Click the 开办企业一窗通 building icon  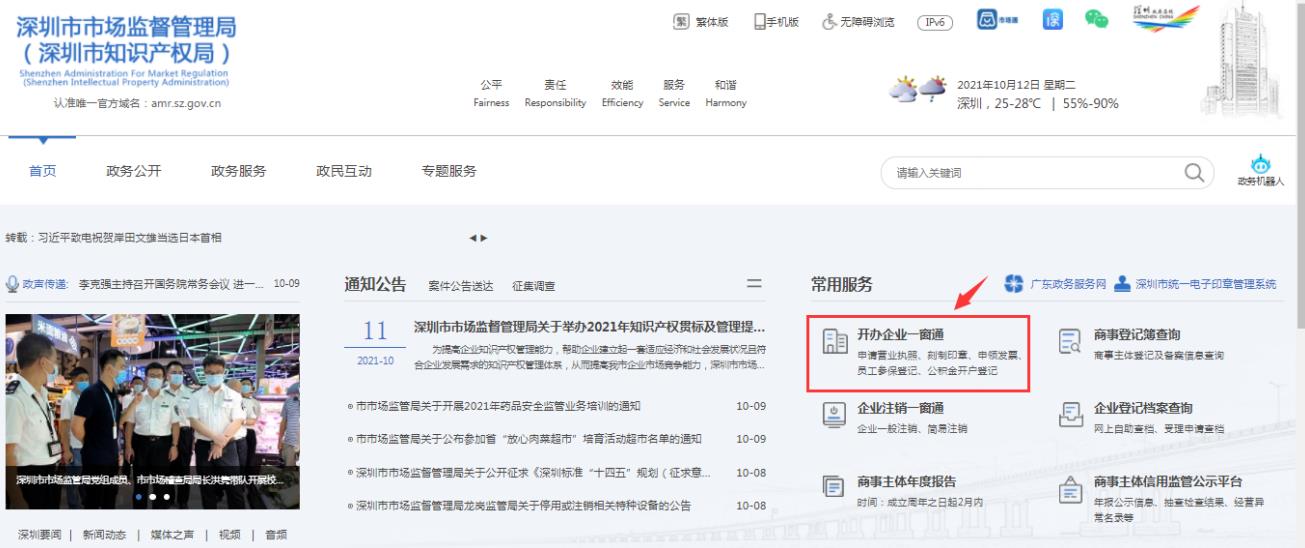tap(833, 343)
